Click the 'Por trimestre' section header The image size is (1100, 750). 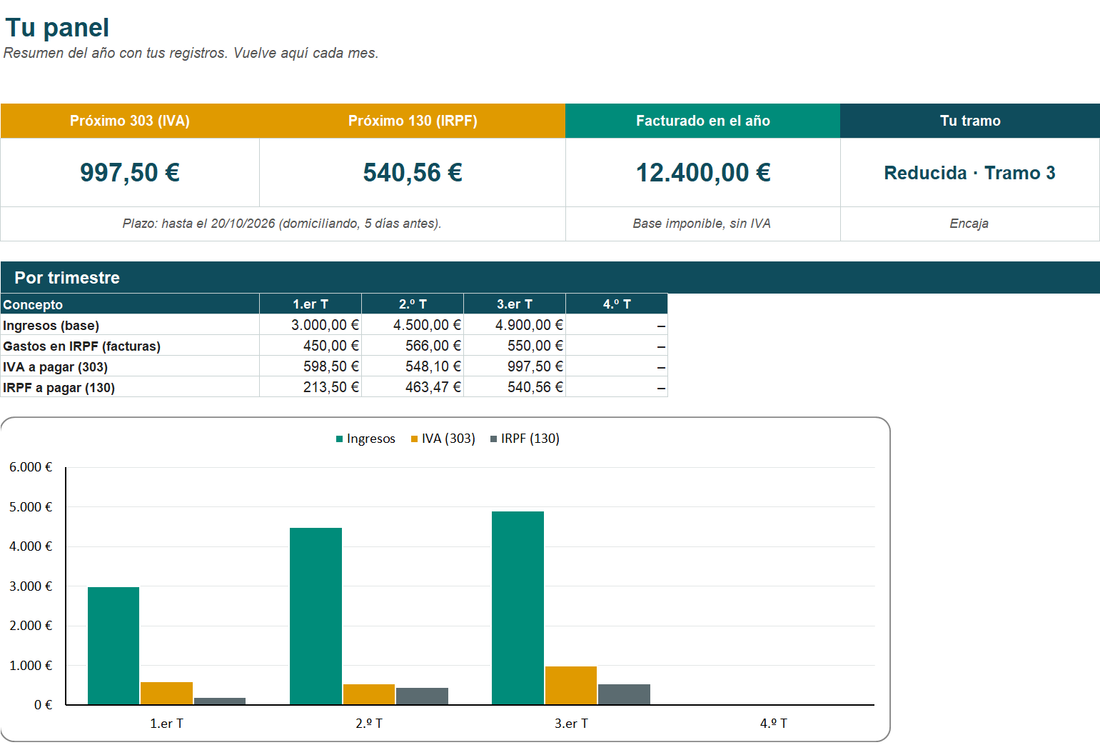[550, 278]
